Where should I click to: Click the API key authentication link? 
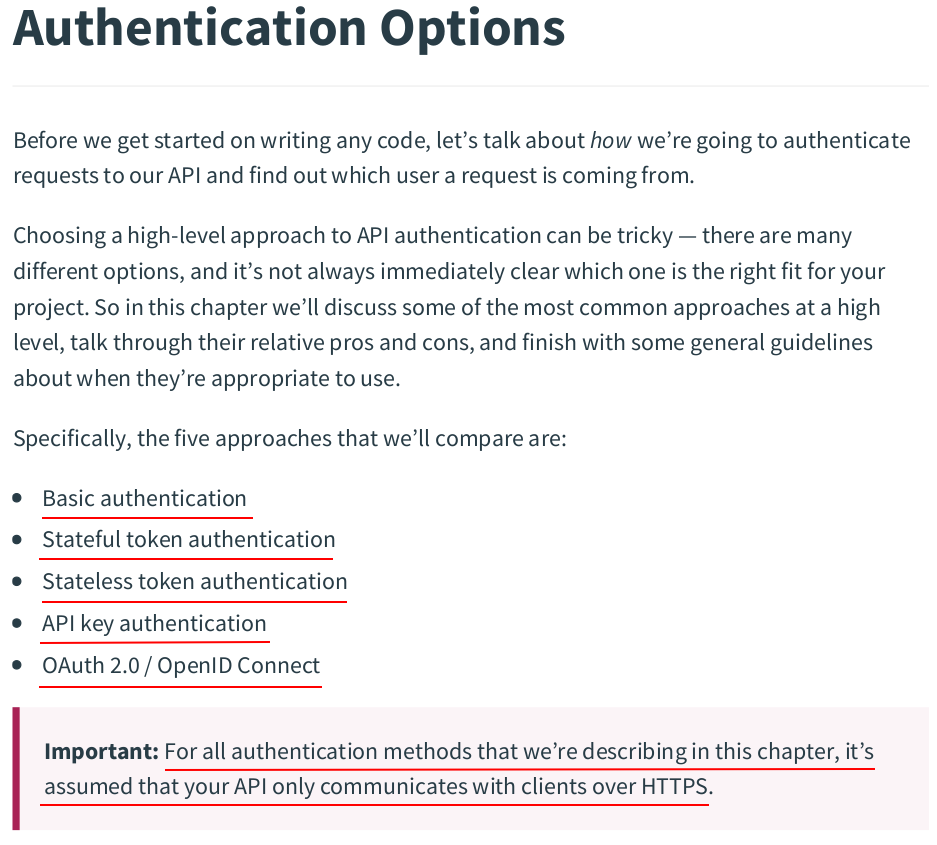coord(154,624)
